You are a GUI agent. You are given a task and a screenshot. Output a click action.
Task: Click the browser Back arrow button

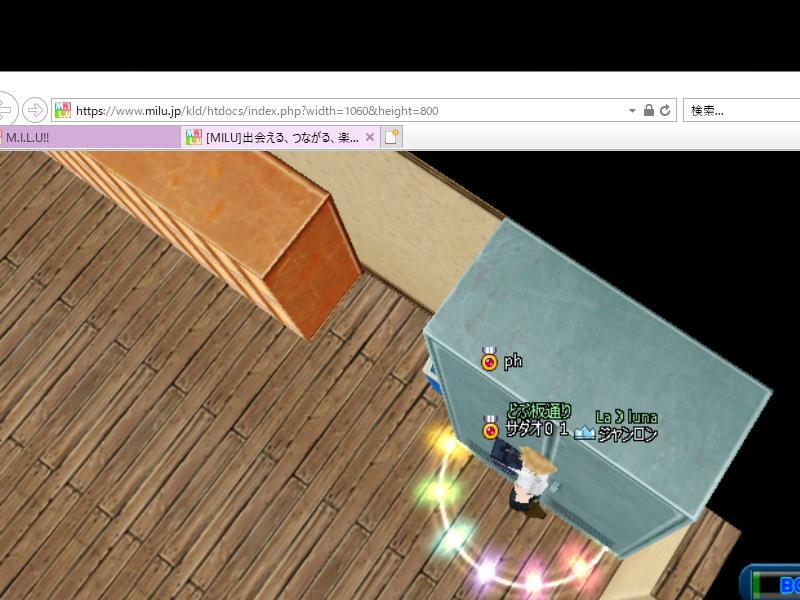tap(6, 109)
